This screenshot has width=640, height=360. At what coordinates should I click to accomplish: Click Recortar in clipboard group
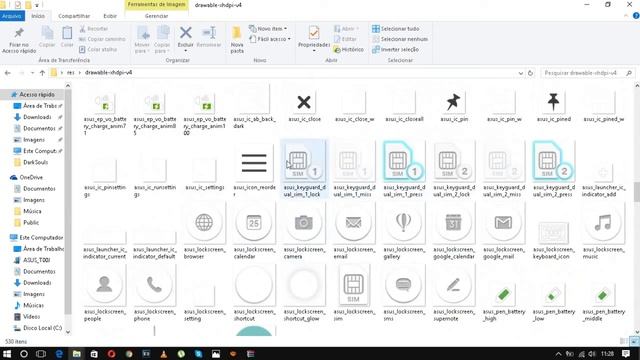[93, 29]
